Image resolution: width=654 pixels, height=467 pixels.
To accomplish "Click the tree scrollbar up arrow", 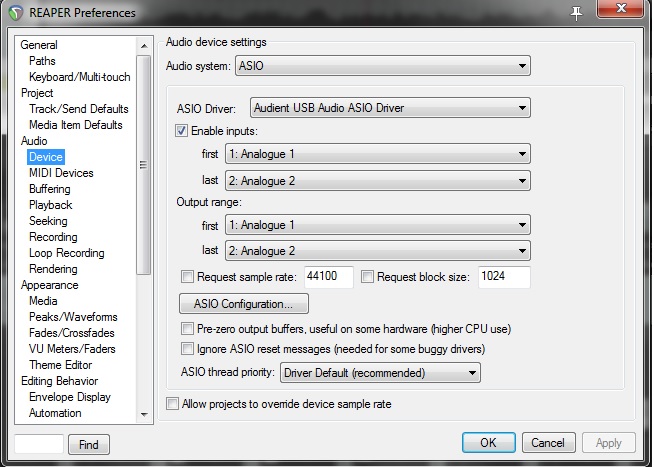I will tap(144, 45).
